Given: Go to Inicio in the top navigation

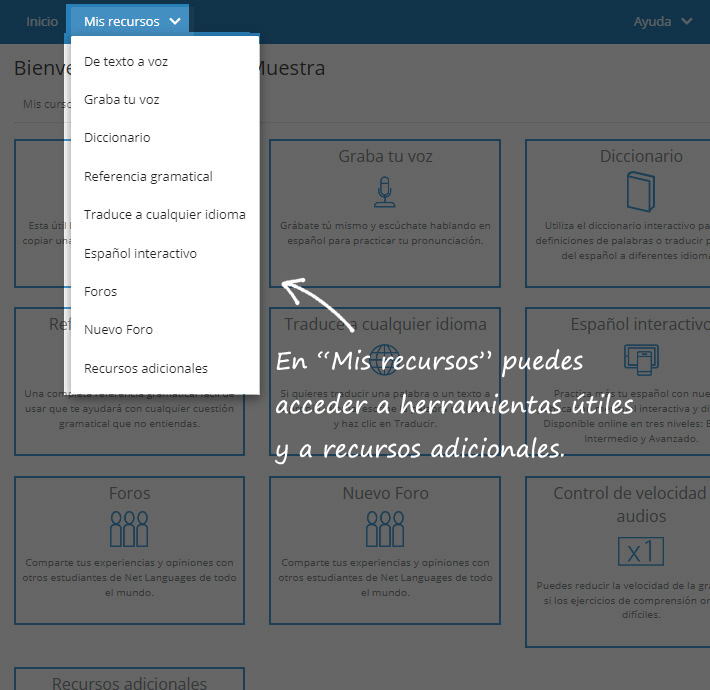Looking at the screenshot, I should [42, 21].
